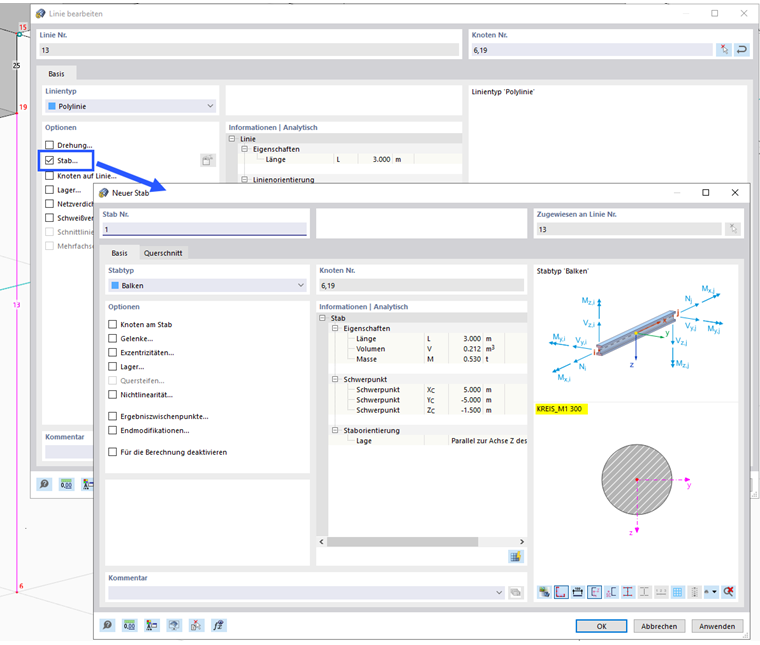The image size is (760, 645).
Task: Click the Anwenden button
Action: (x=717, y=626)
